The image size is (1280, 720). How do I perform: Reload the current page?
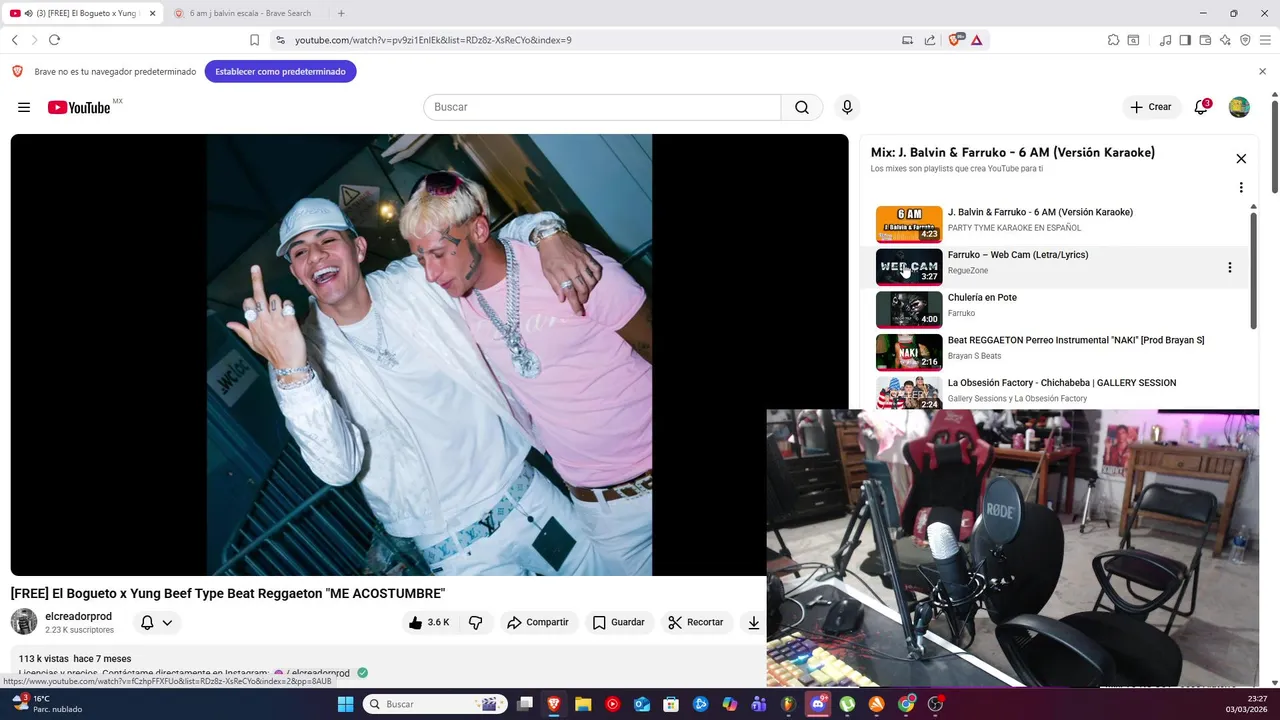[54, 40]
